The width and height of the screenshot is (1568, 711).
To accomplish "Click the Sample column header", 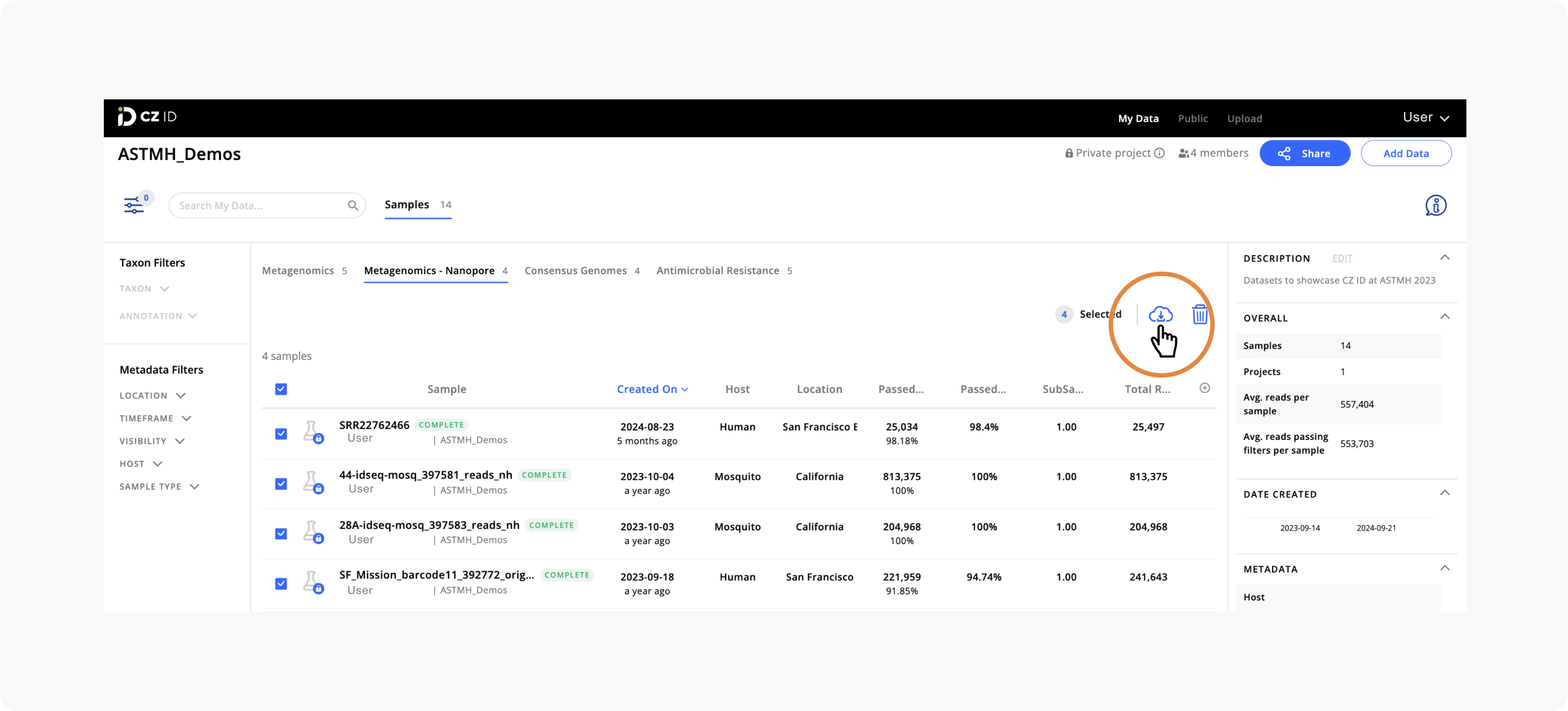I will 446,389.
